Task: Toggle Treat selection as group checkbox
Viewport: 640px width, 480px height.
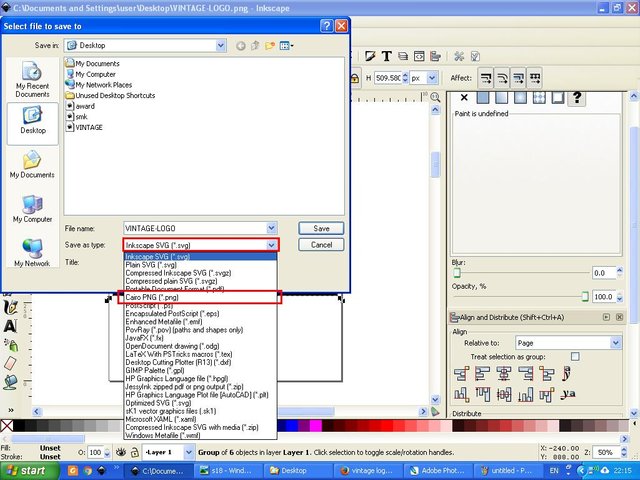Action: [575, 357]
